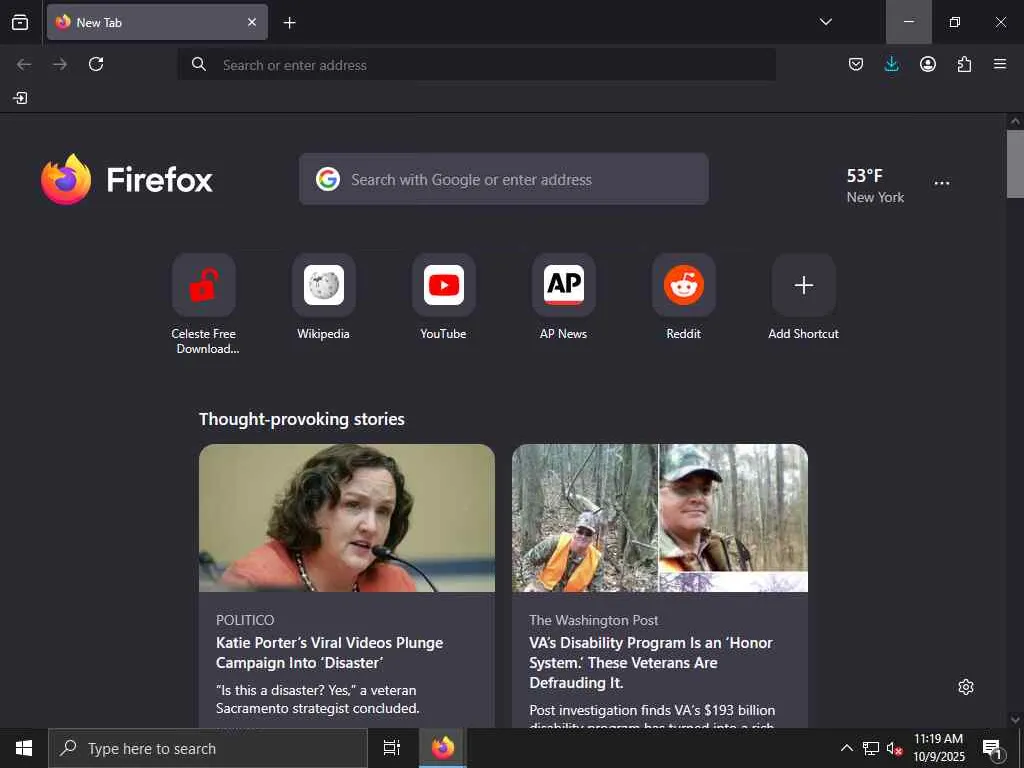Screen dimensions: 1024x768
Task: Open Windows Task View
Action: [392, 748]
